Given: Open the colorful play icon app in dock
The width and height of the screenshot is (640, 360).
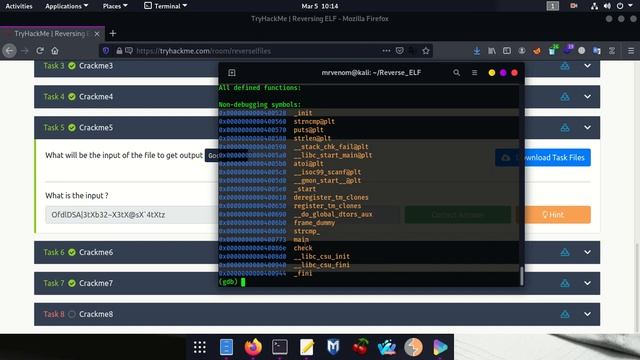Looking at the screenshot, I should click(440, 347).
